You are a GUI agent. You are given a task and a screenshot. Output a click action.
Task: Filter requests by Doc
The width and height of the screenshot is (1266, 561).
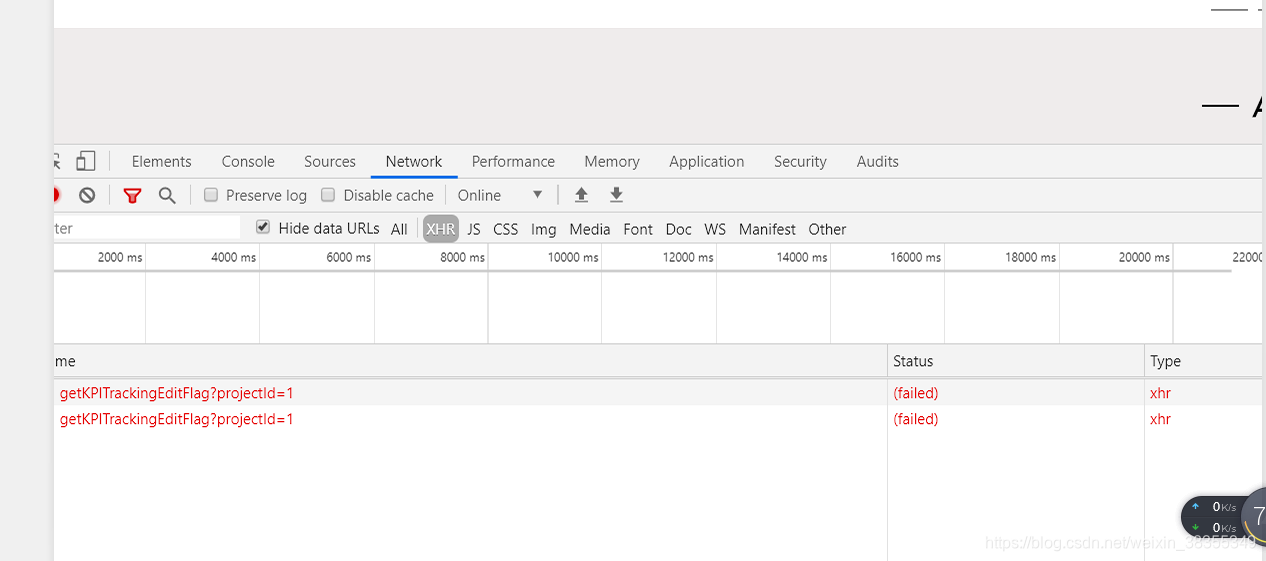(x=679, y=229)
